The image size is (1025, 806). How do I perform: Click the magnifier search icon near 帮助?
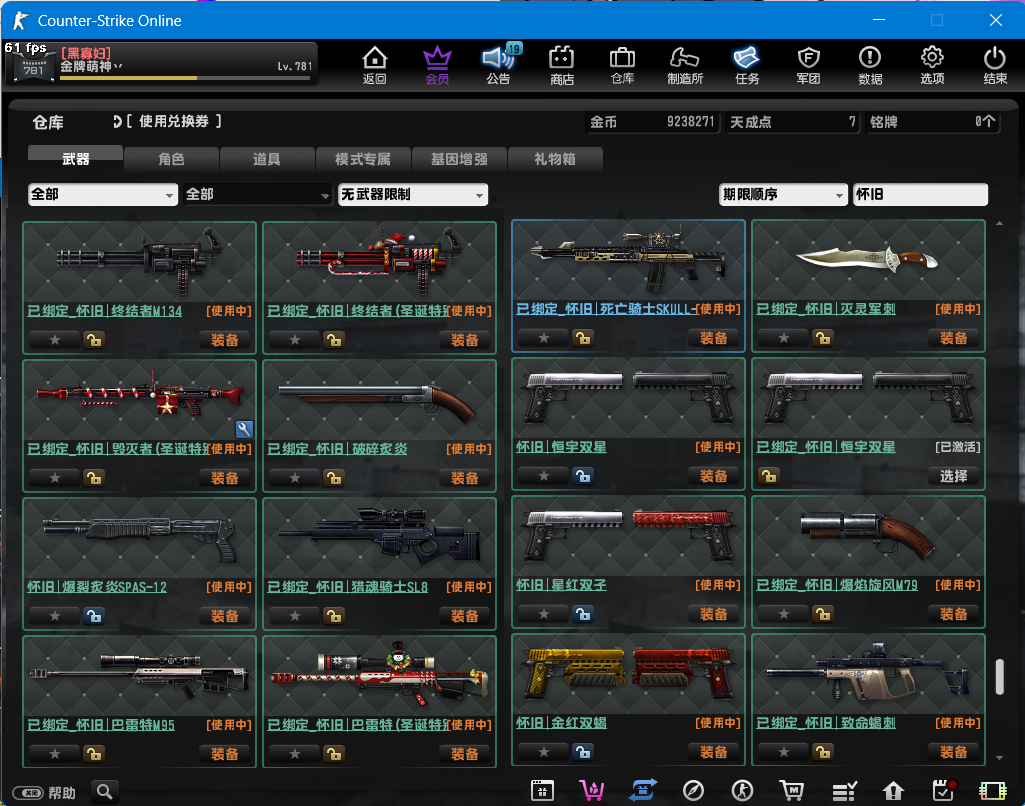105,792
